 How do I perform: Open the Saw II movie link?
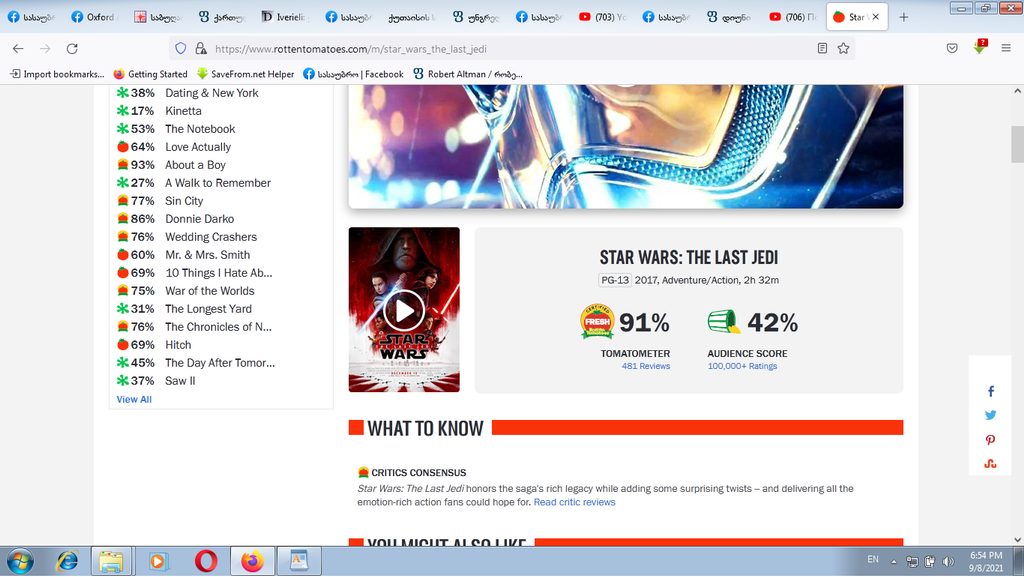click(180, 381)
